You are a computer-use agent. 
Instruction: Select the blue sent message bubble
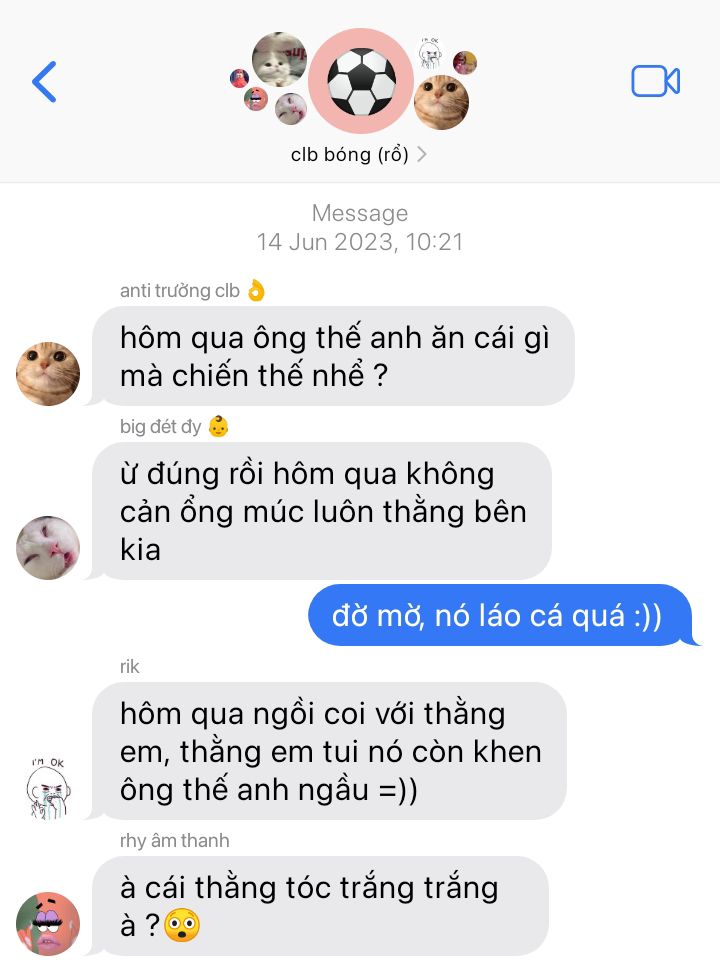(500, 615)
